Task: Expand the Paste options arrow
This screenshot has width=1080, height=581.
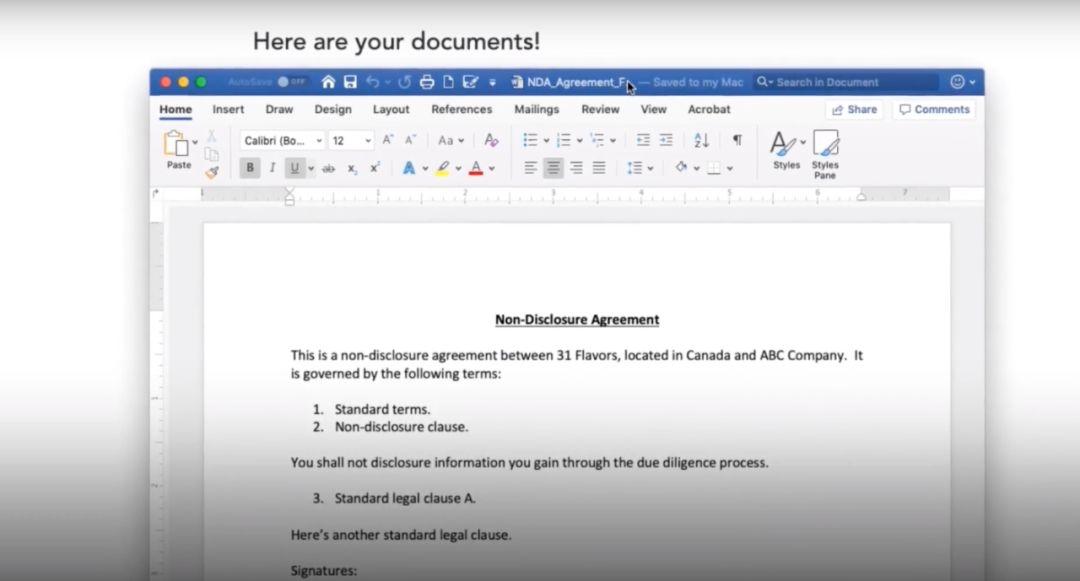Action: (196, 142)
